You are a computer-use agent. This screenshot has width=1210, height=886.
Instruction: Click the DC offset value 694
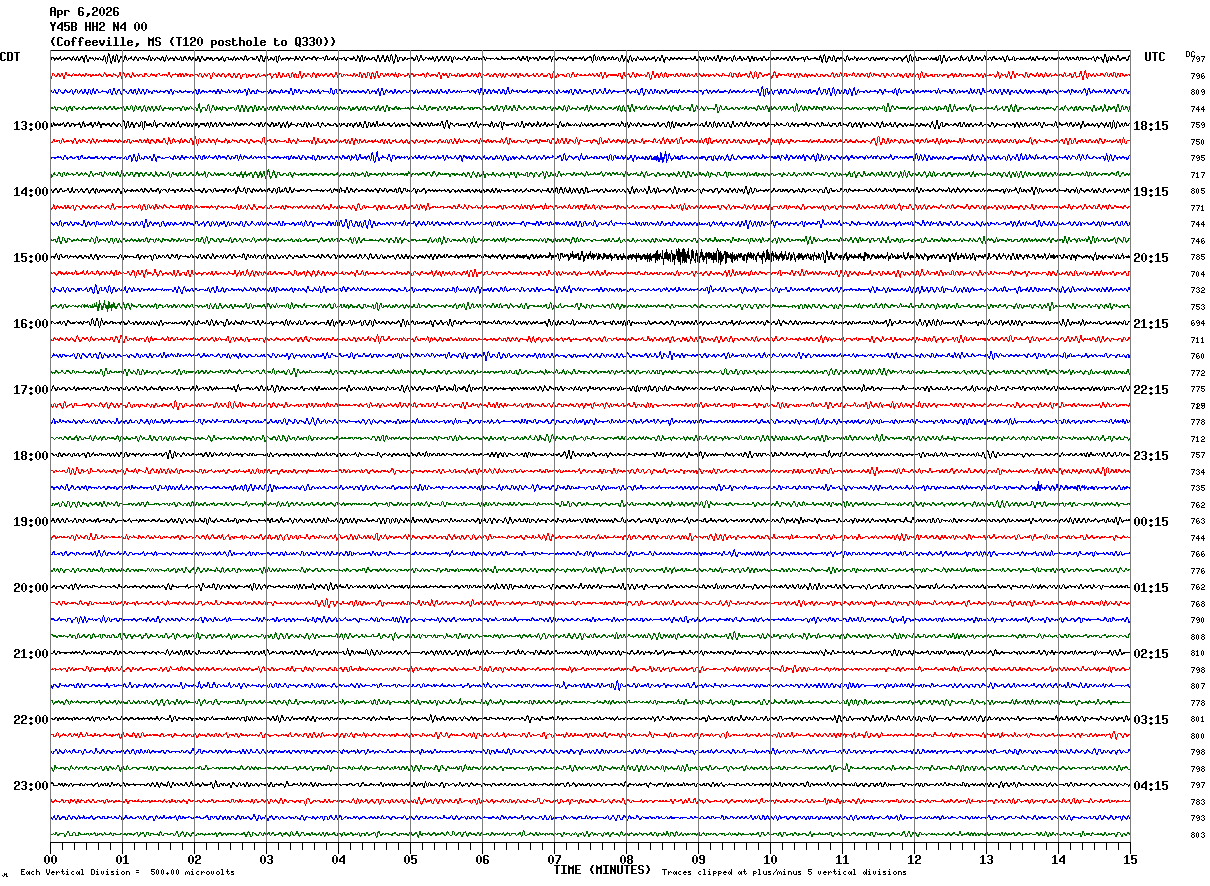coord(1197,323)
